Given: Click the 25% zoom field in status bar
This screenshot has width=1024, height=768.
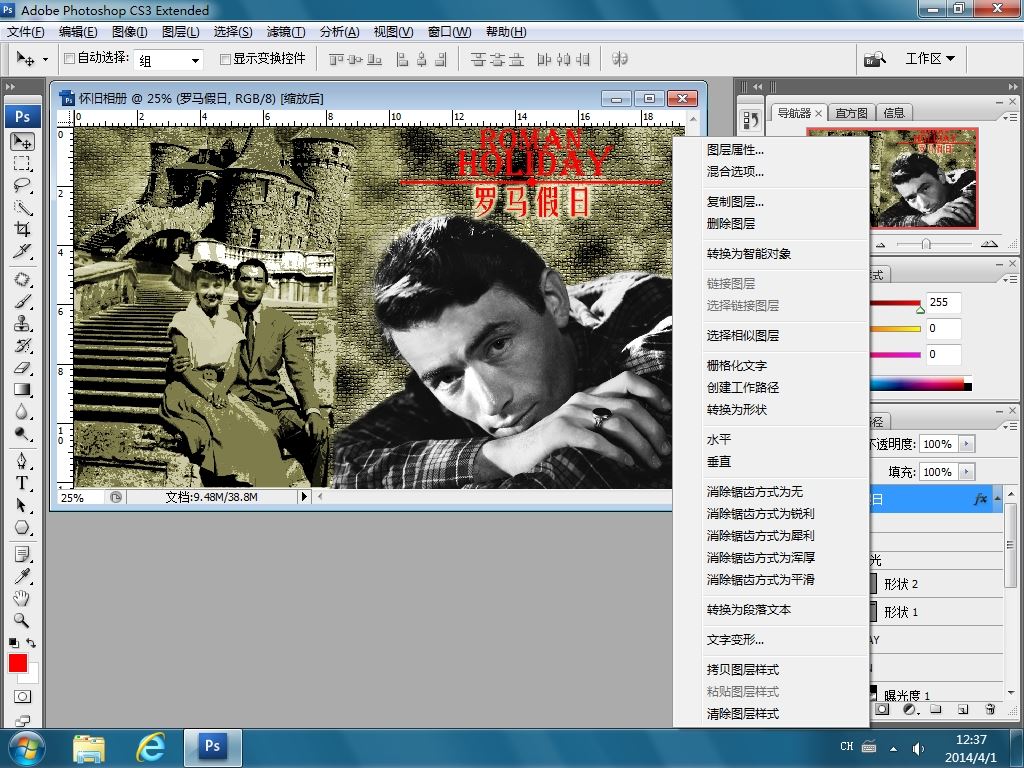Looking at the screenshot, I should click(80, 498).
